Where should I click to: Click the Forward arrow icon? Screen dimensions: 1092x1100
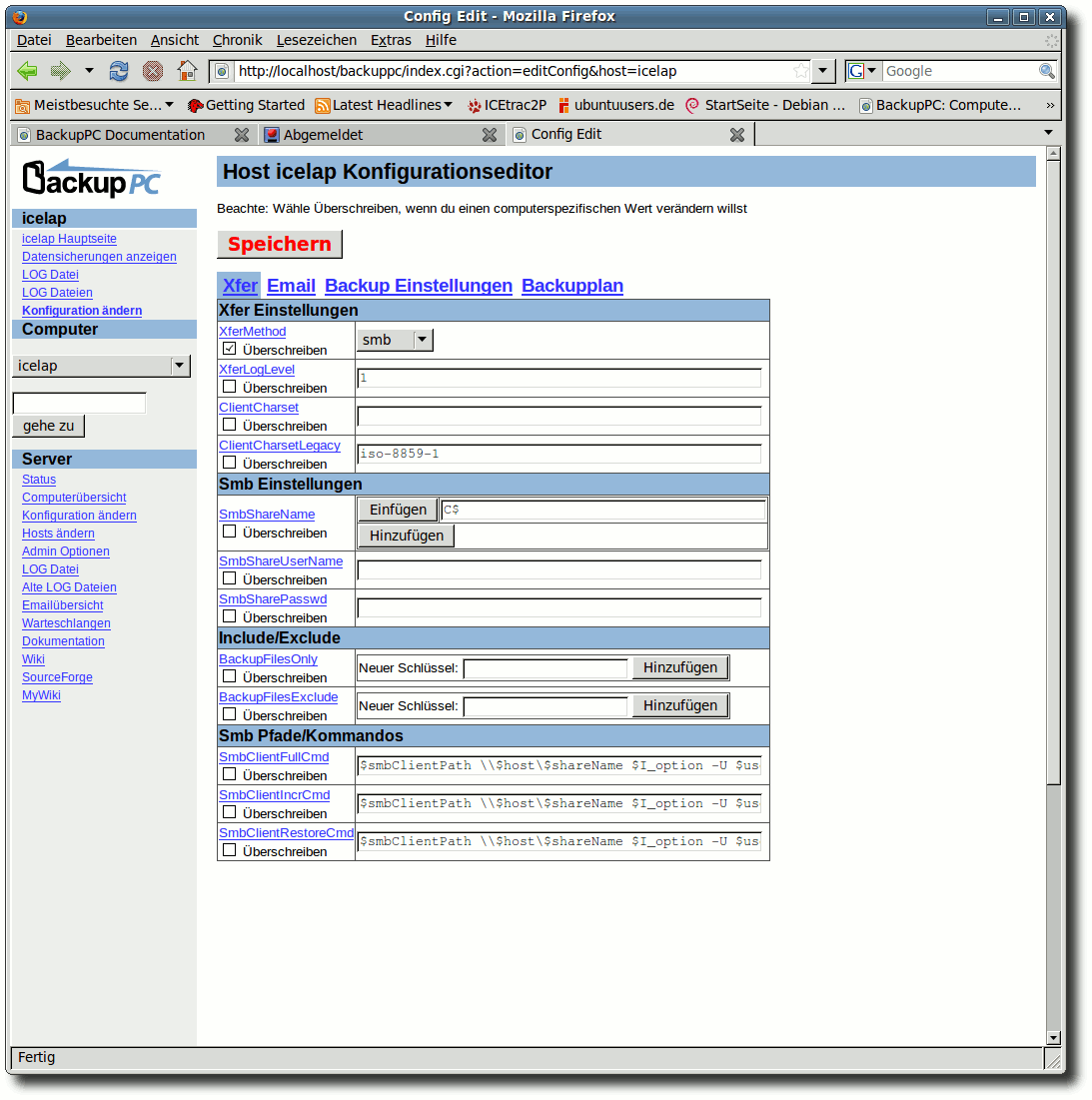[x=60, y=71]
